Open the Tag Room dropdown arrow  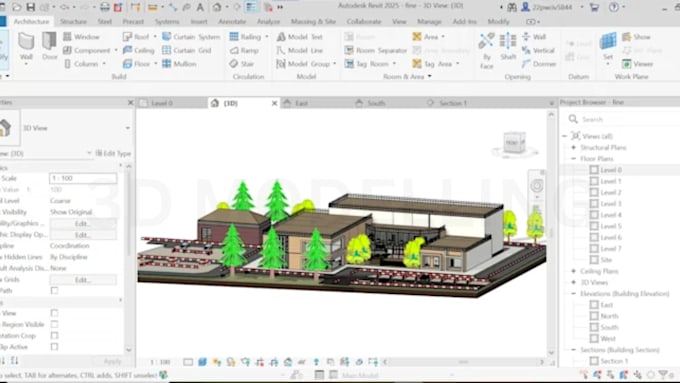394,64
